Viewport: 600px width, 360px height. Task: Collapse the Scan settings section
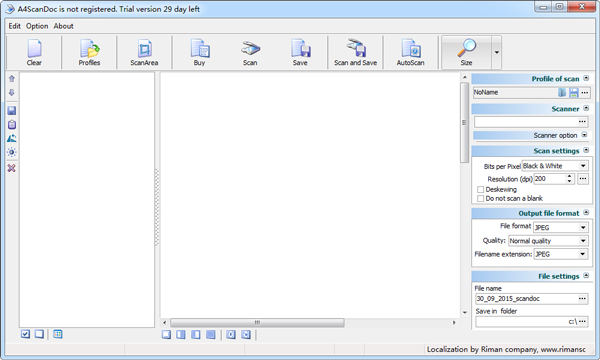[x=586, y=150]
